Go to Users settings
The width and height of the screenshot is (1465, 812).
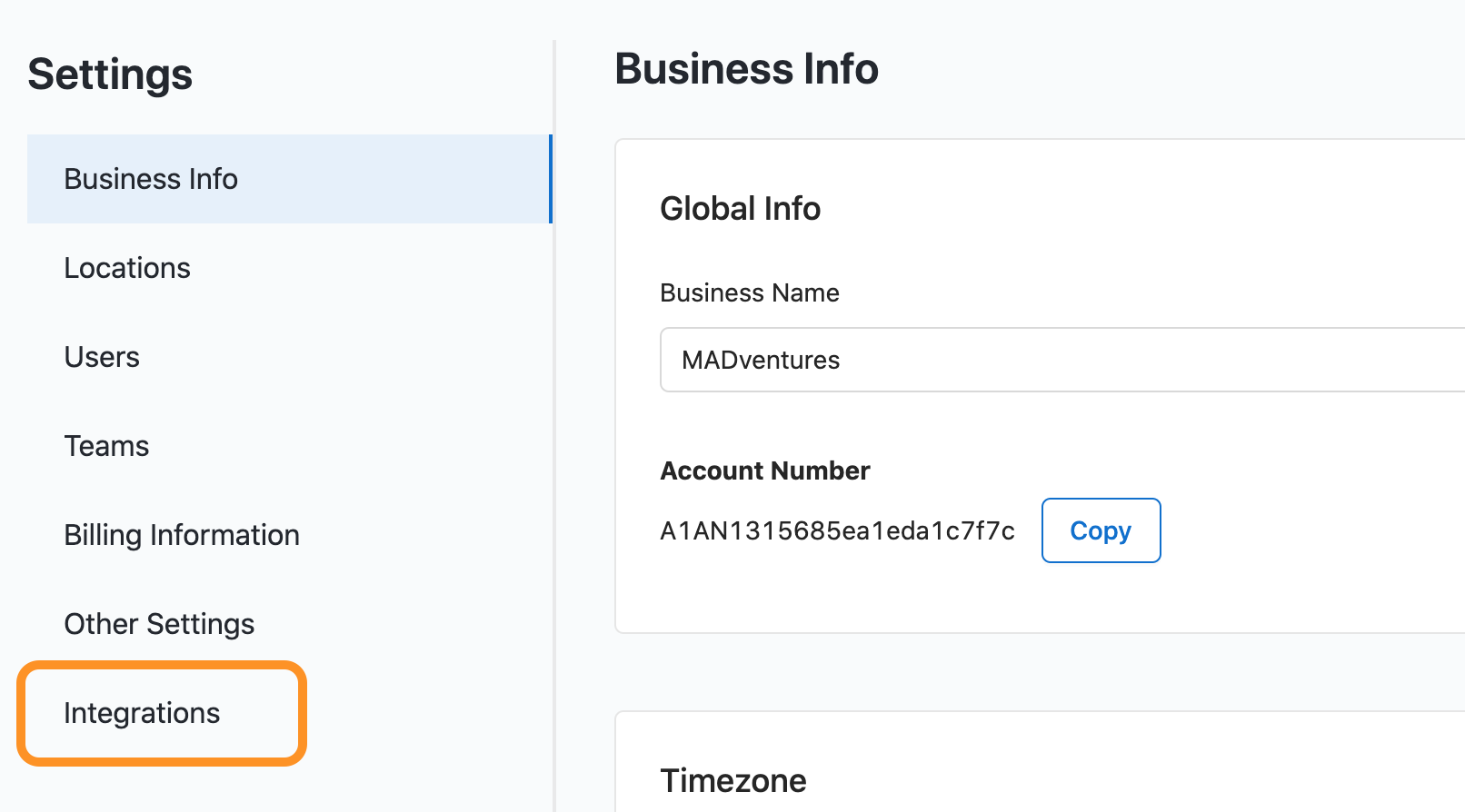[102, 357]
